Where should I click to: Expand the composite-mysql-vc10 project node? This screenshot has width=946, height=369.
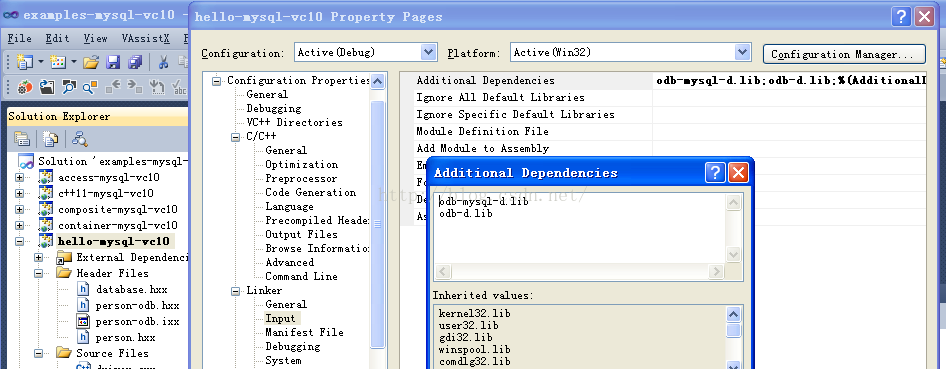pos(20,209)
